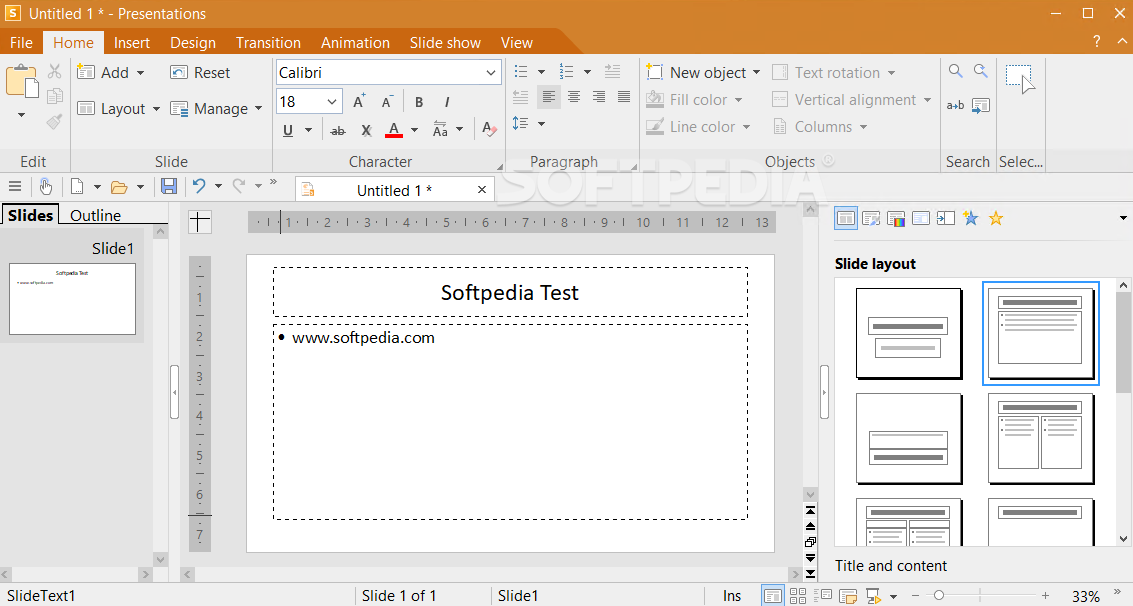Click the Save floppy disk icon
1133x606 pixels.
pyautogui.click(x=168, y=186)
